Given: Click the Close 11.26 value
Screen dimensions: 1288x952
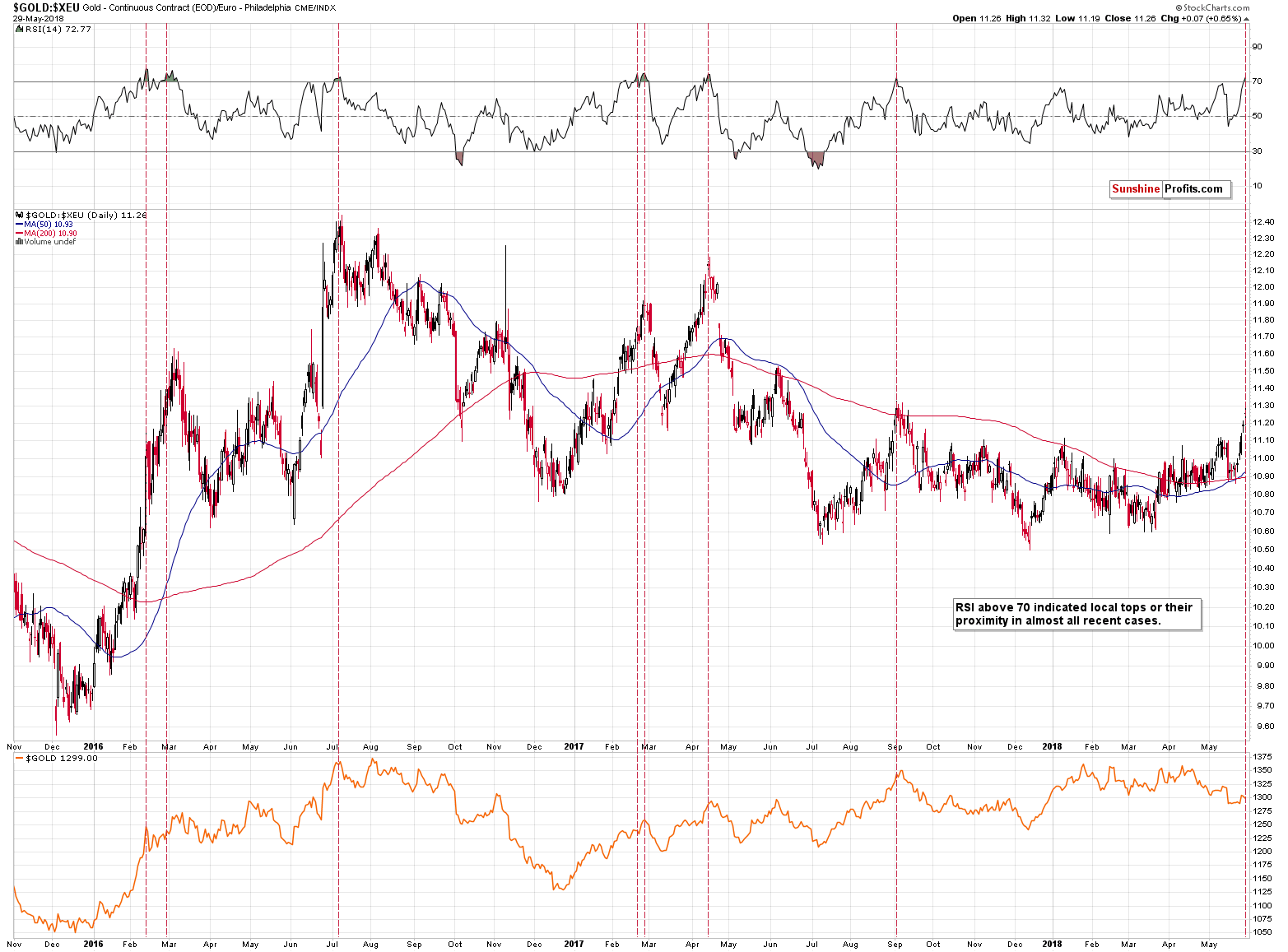Looking at the screenshot, I should [x=1130, y=18].
